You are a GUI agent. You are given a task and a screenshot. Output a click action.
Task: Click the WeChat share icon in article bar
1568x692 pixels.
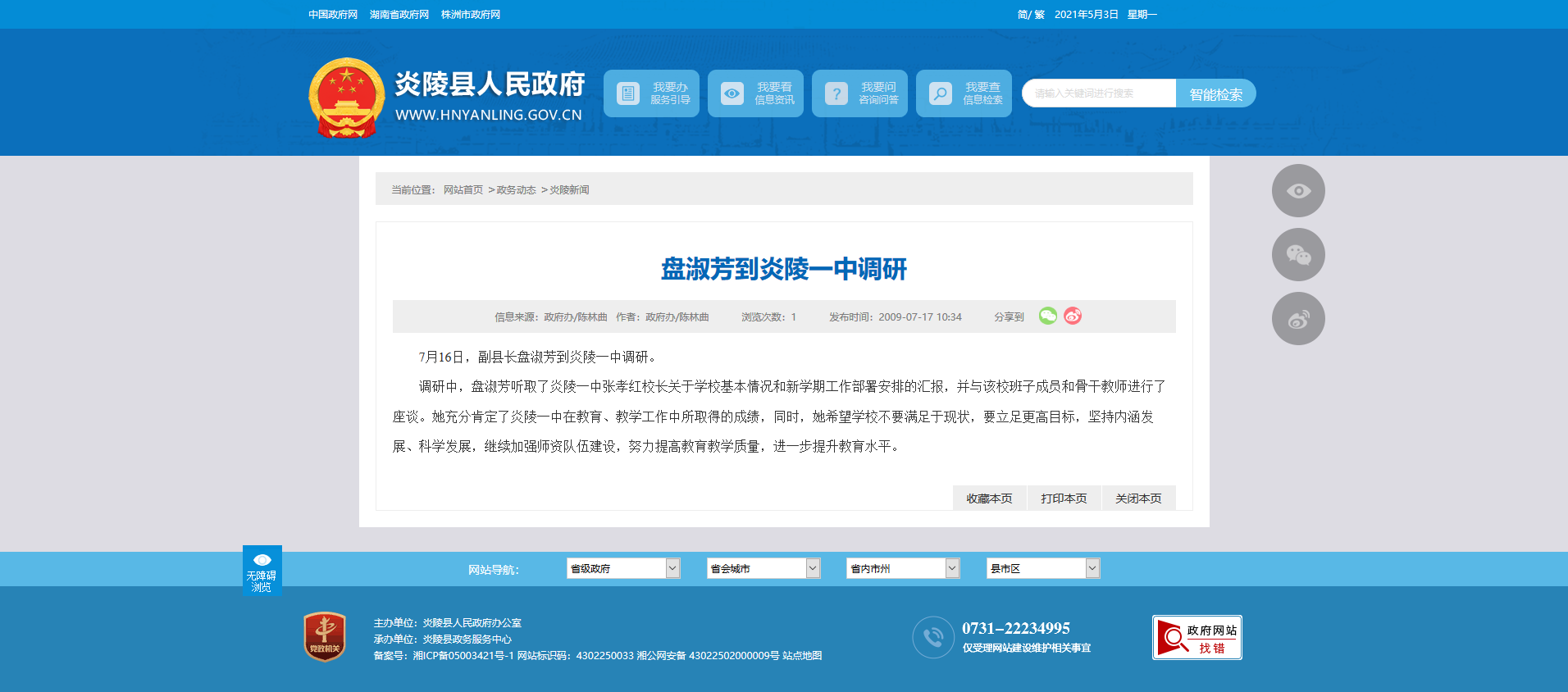pos(1047,316)
